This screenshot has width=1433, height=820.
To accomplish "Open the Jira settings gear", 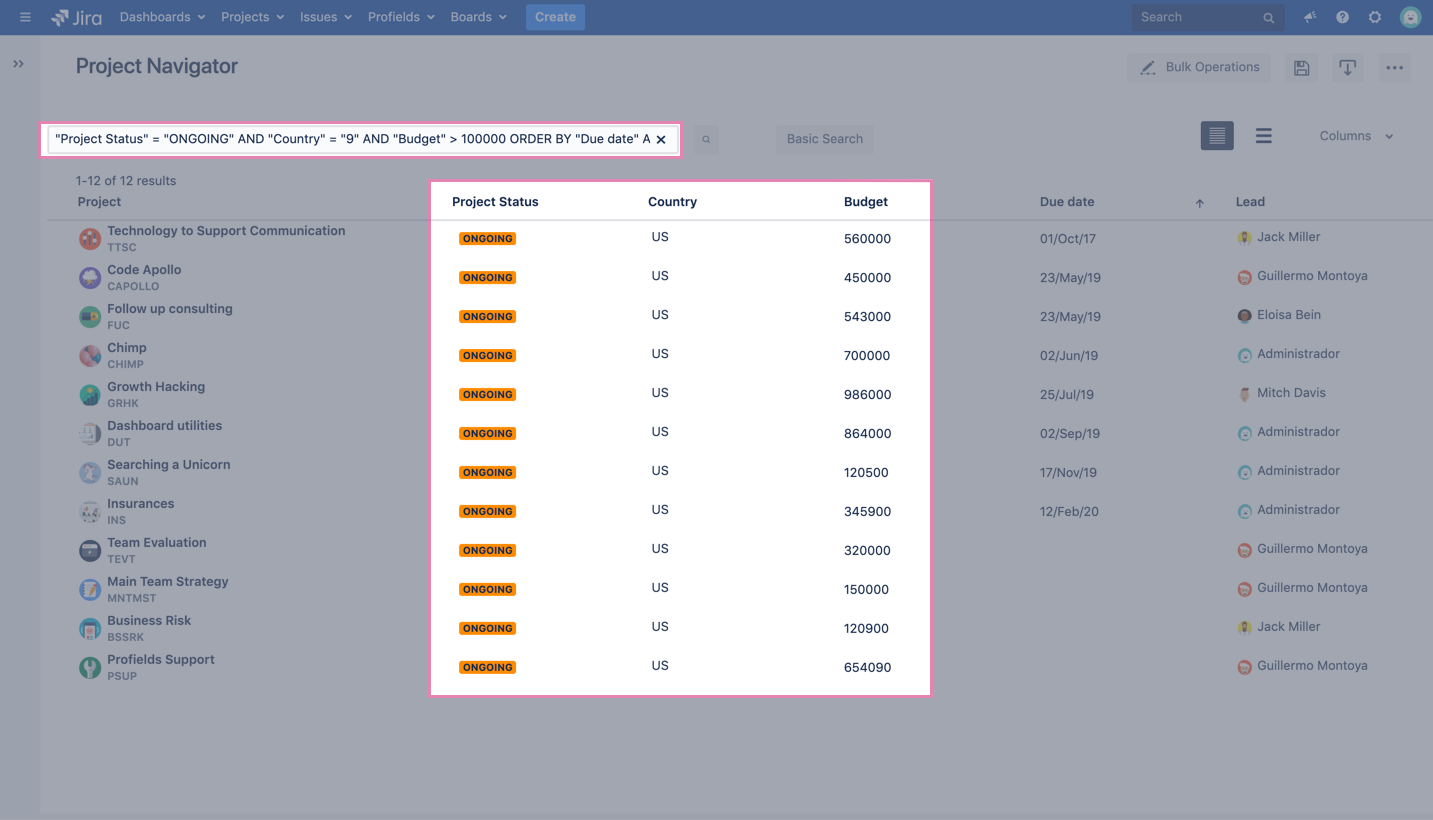I will [x=1375, y=17].
